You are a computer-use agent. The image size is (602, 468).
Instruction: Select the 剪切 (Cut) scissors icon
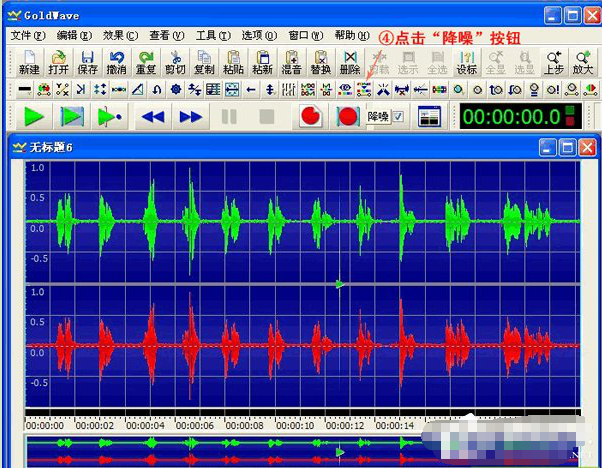coord(176,62)
